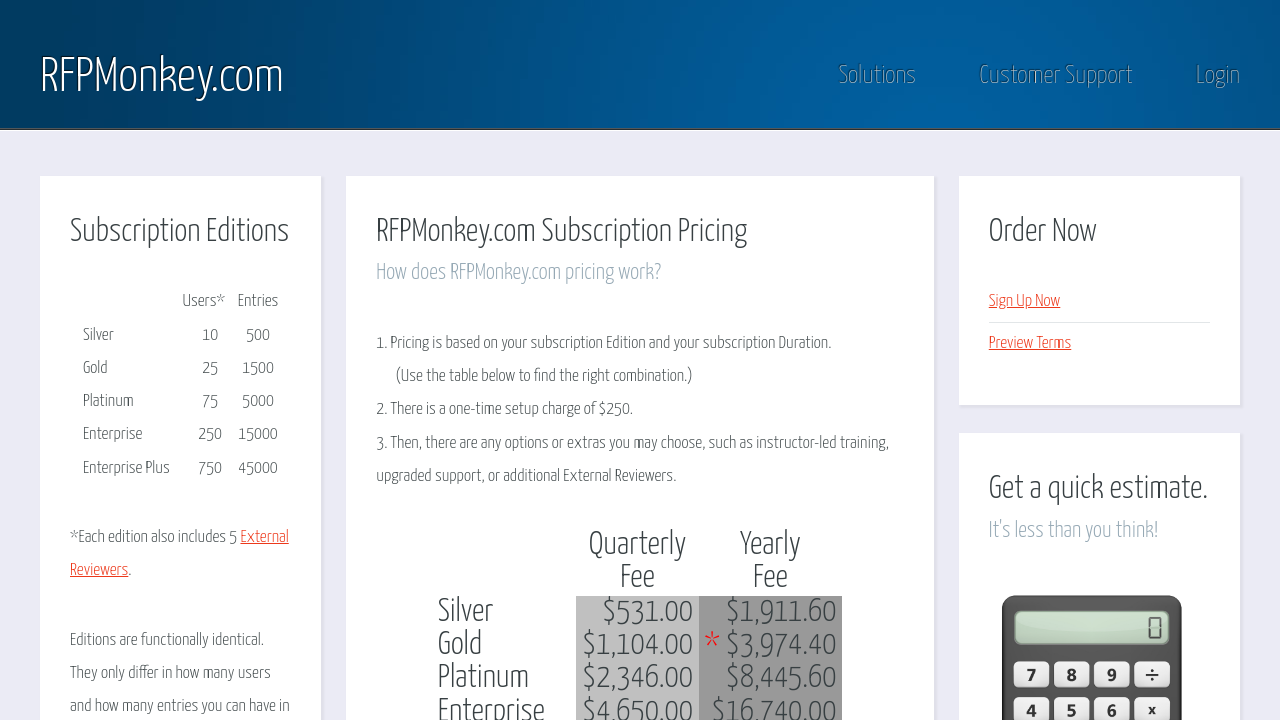
Task: Open the Login page
Action: [x=1217, y=75]
